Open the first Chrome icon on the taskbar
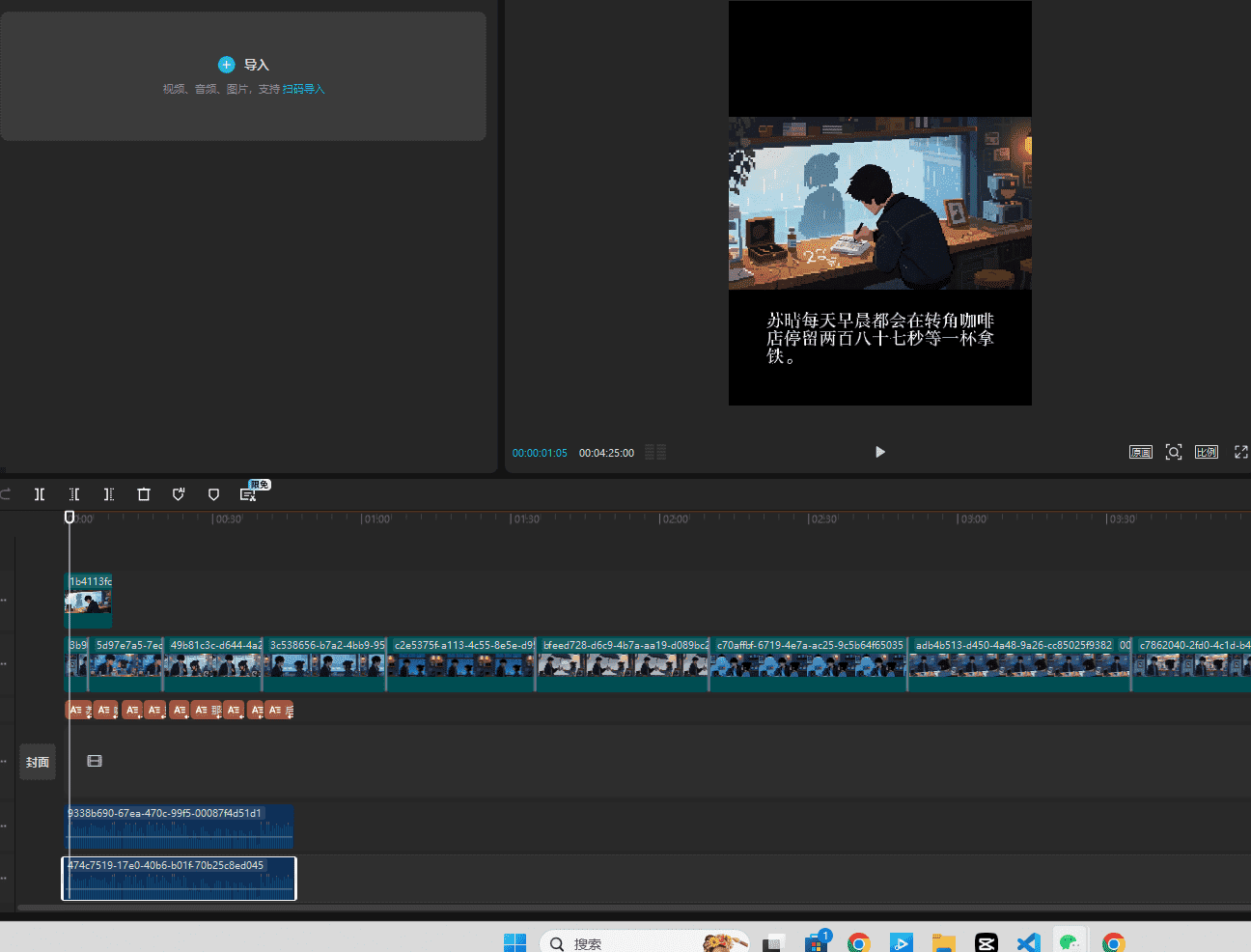The width and height of the screenshot is (1251, 952). point(859,943)
